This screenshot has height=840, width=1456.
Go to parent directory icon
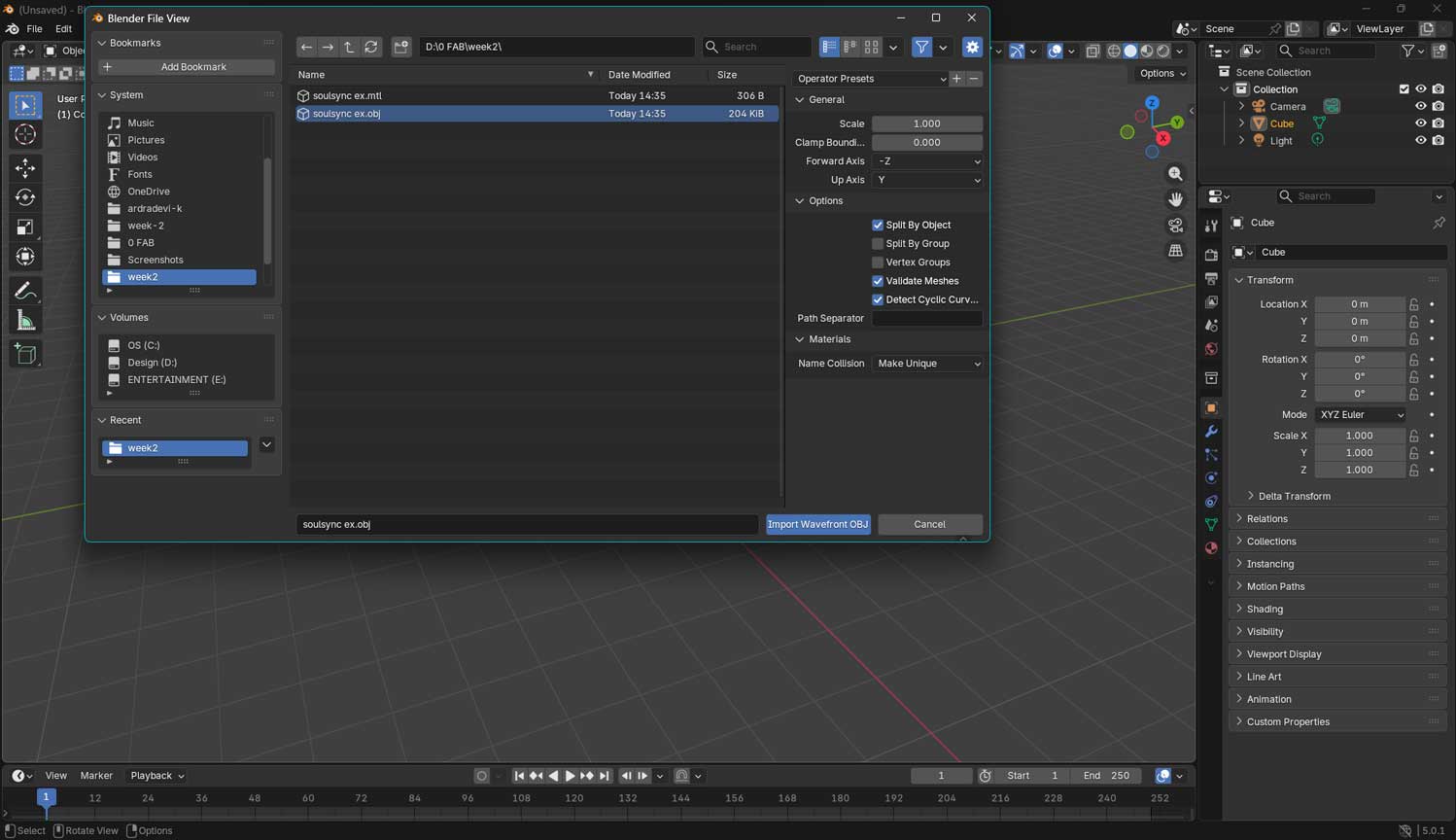pyautogui.click(x=349, y=47)
